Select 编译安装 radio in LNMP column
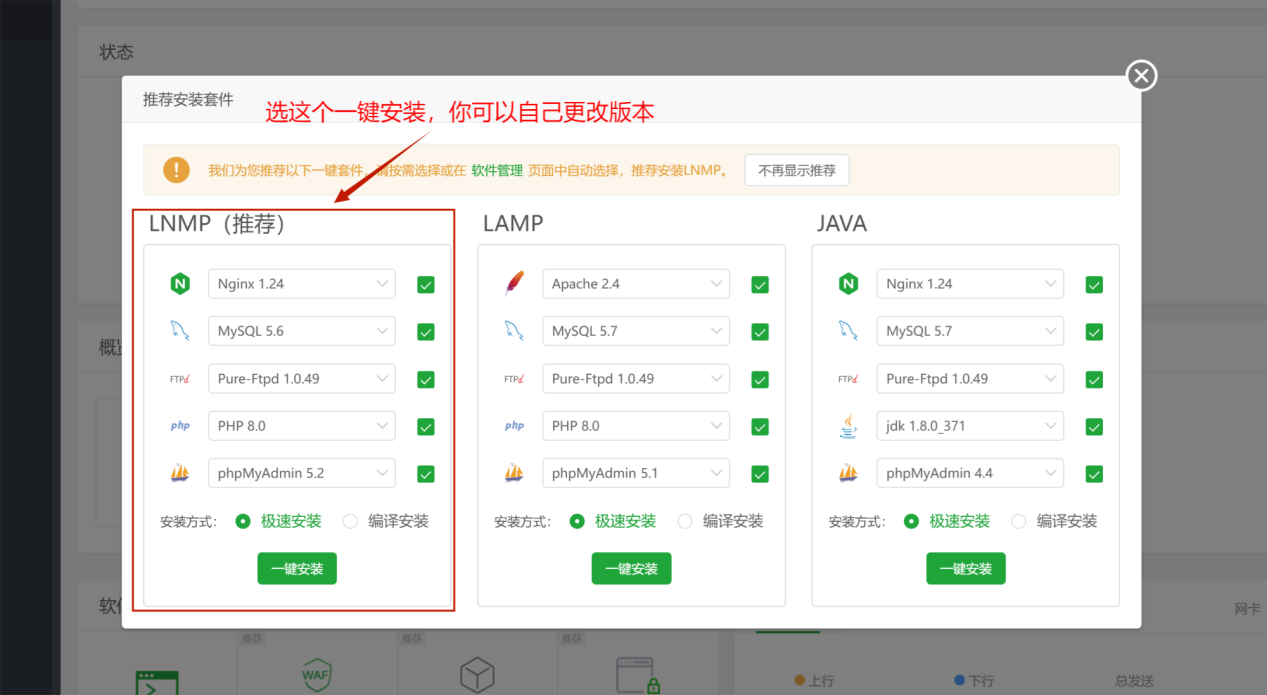Viewport: 1267px width, 695px height. coord(350,521)
